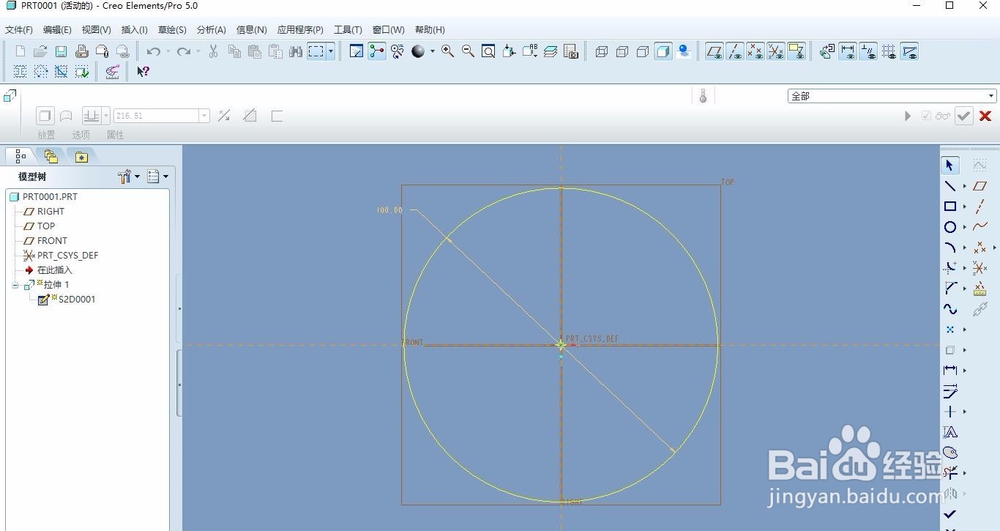Select PRT_CSYS_DEF in model tree

[68, 256]
